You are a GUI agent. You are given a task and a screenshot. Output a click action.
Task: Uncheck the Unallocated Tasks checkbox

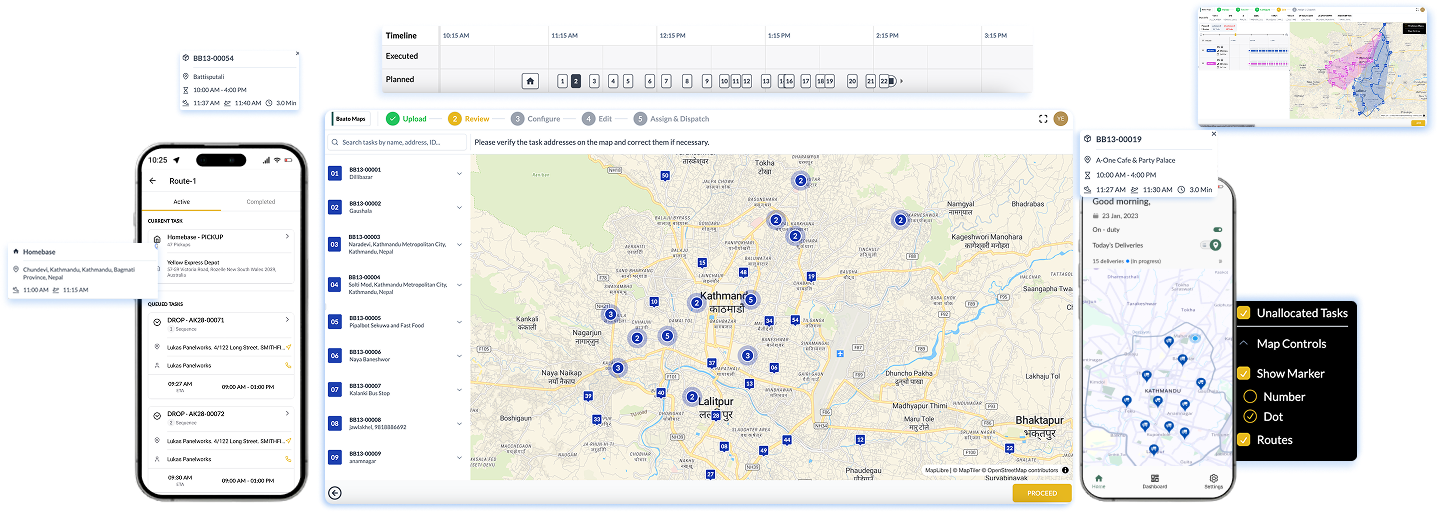click(x=1243, y=313)
